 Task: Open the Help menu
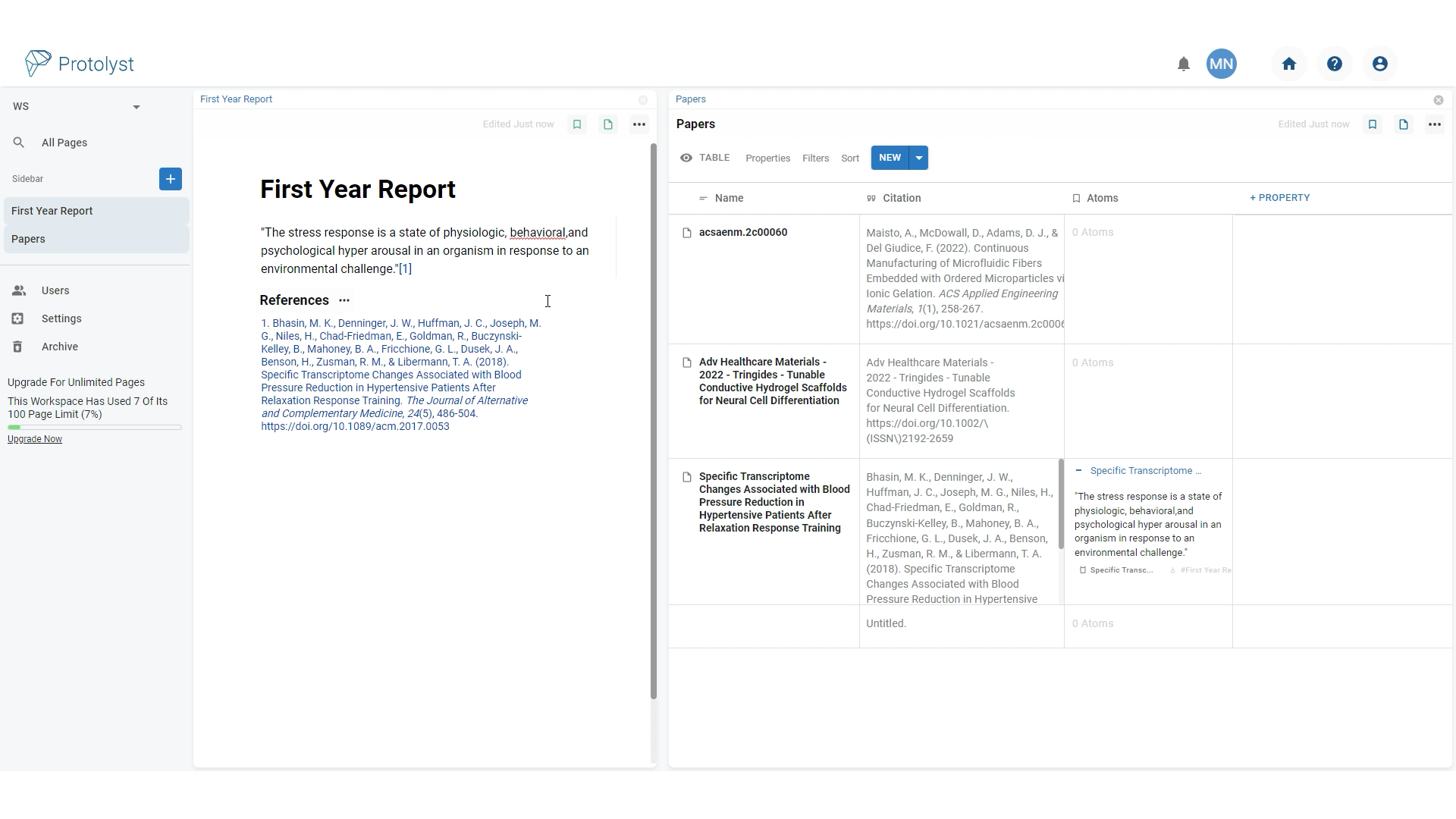tap(1335, 64)
